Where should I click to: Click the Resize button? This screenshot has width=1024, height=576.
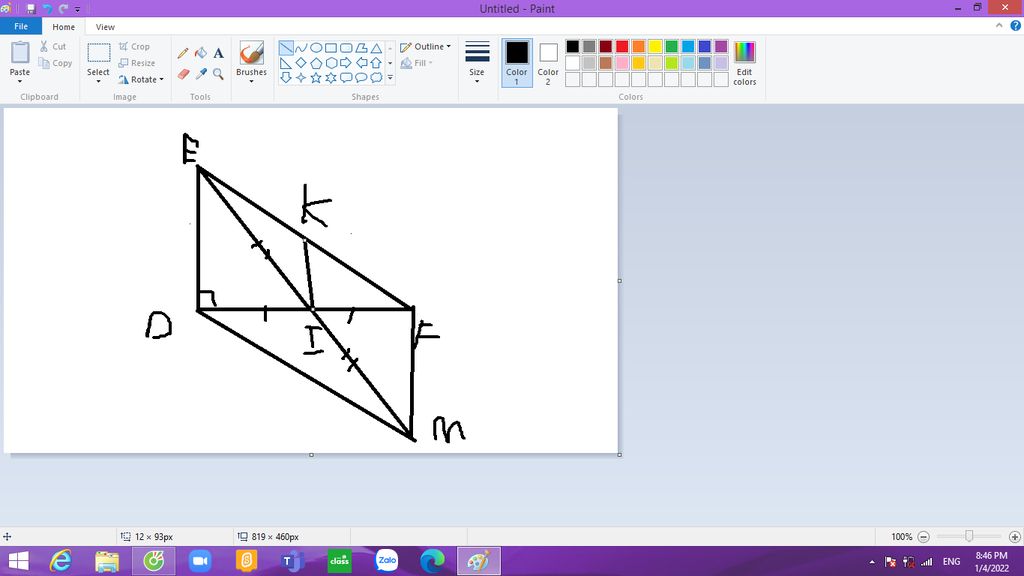(x=137, y=63)
